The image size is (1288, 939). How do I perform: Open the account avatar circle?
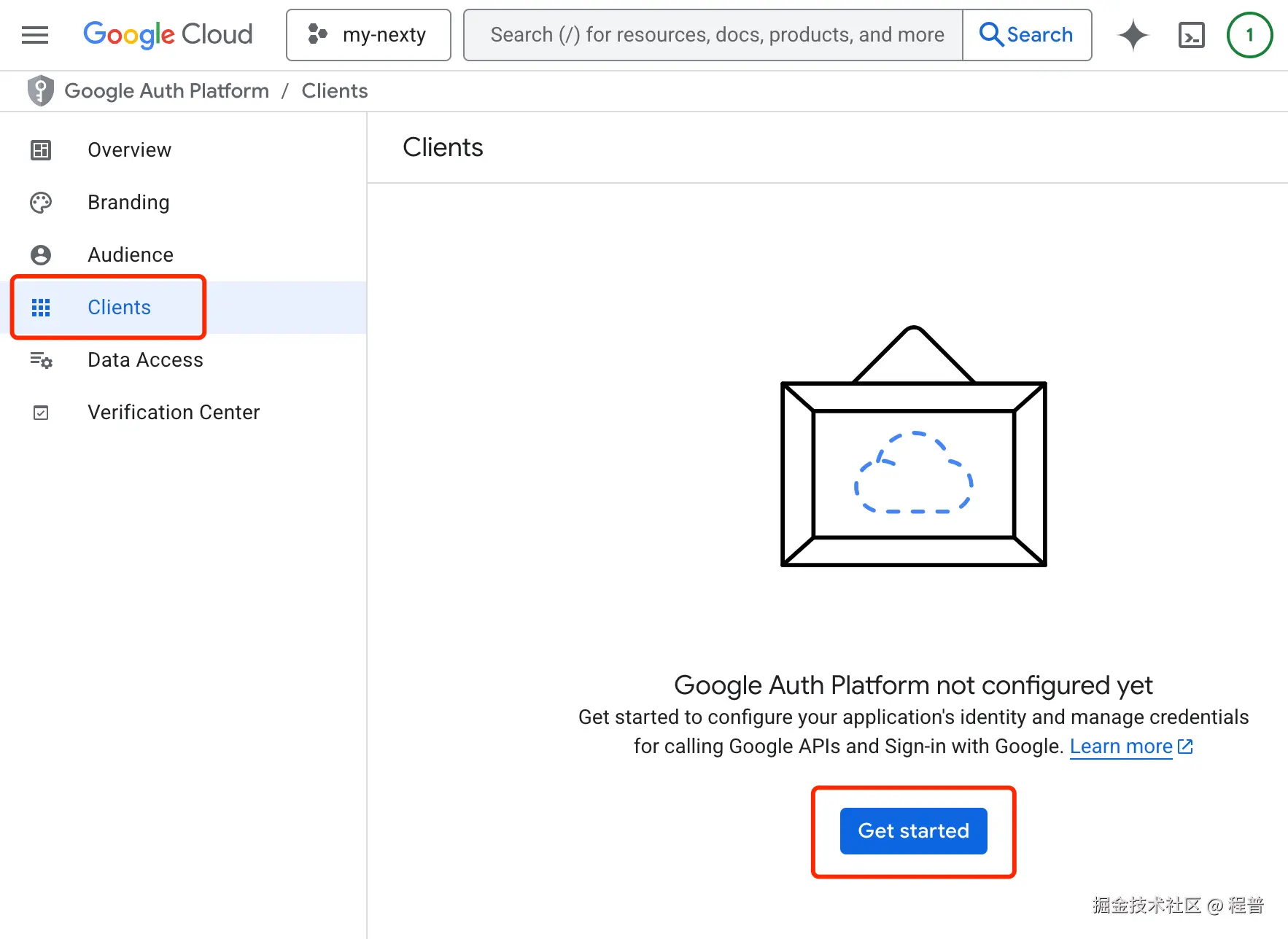[x=1249, y=34]
